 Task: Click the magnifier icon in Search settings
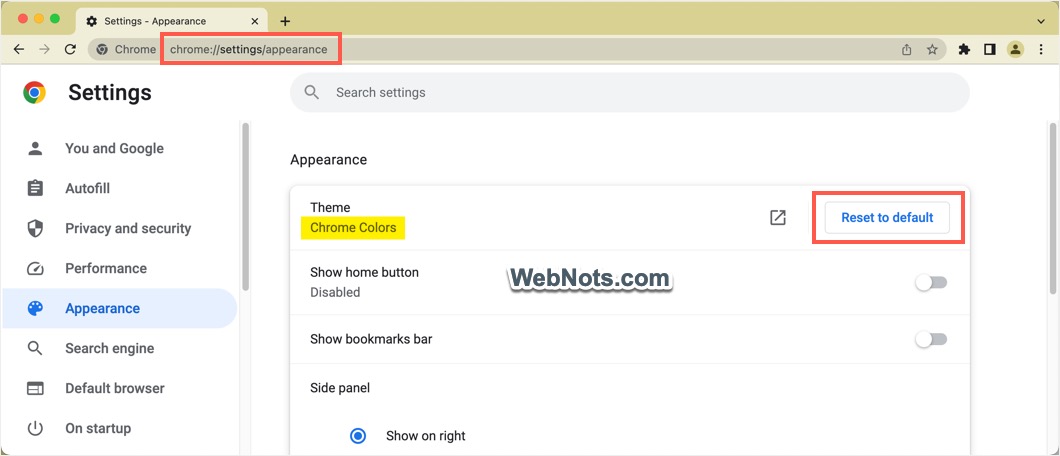coord(312,92)
